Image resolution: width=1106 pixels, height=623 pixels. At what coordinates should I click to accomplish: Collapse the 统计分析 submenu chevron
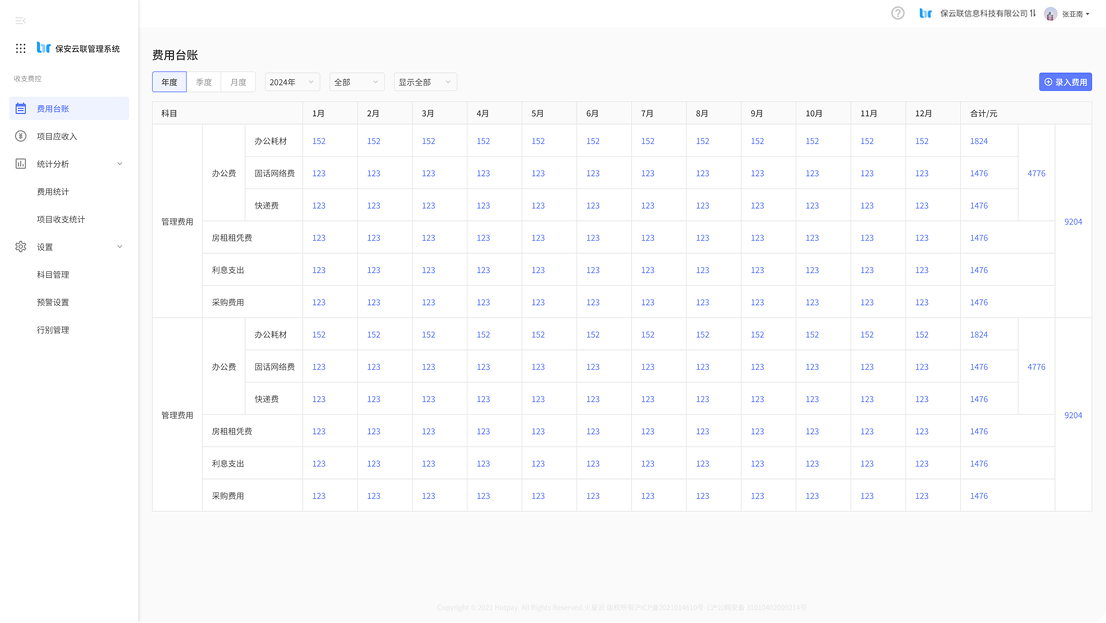[120, 164]
